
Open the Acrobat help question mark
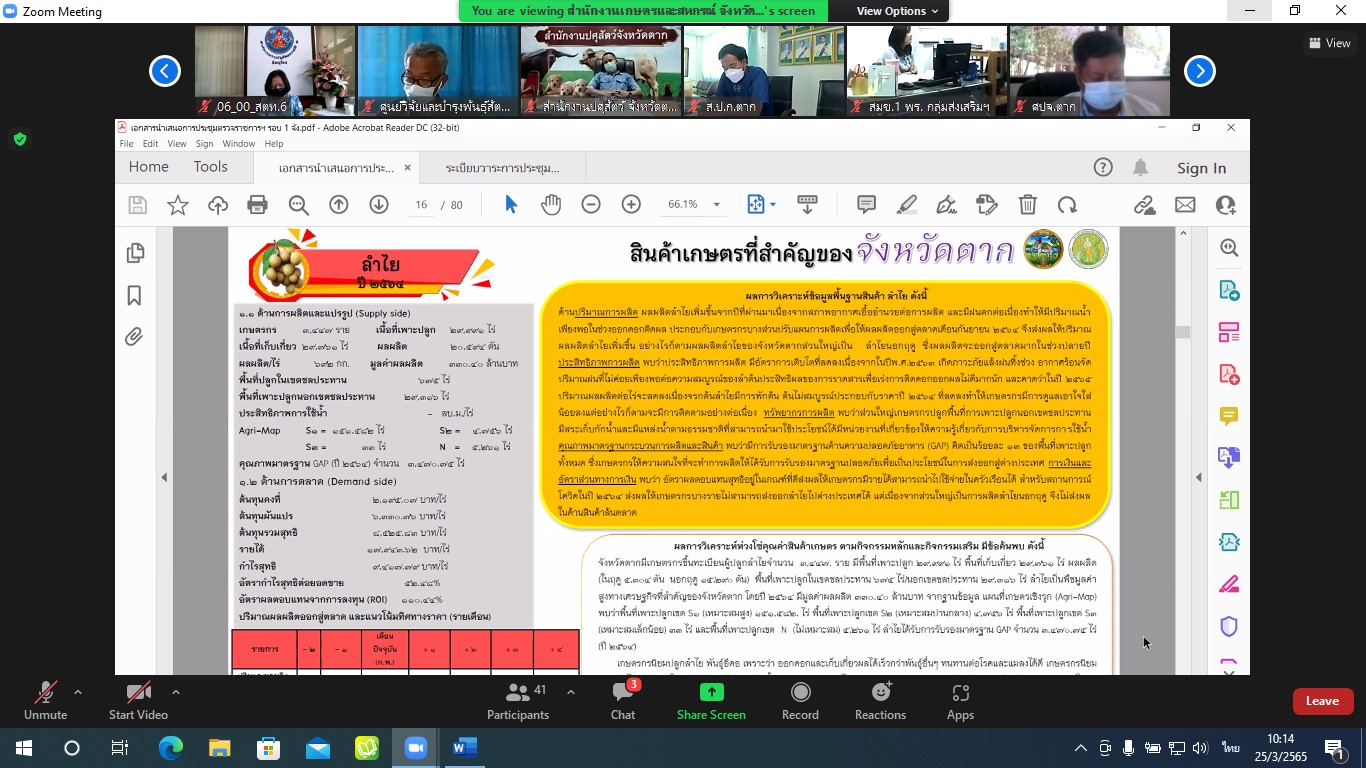pyautogui.click(x=1102, y=167)
